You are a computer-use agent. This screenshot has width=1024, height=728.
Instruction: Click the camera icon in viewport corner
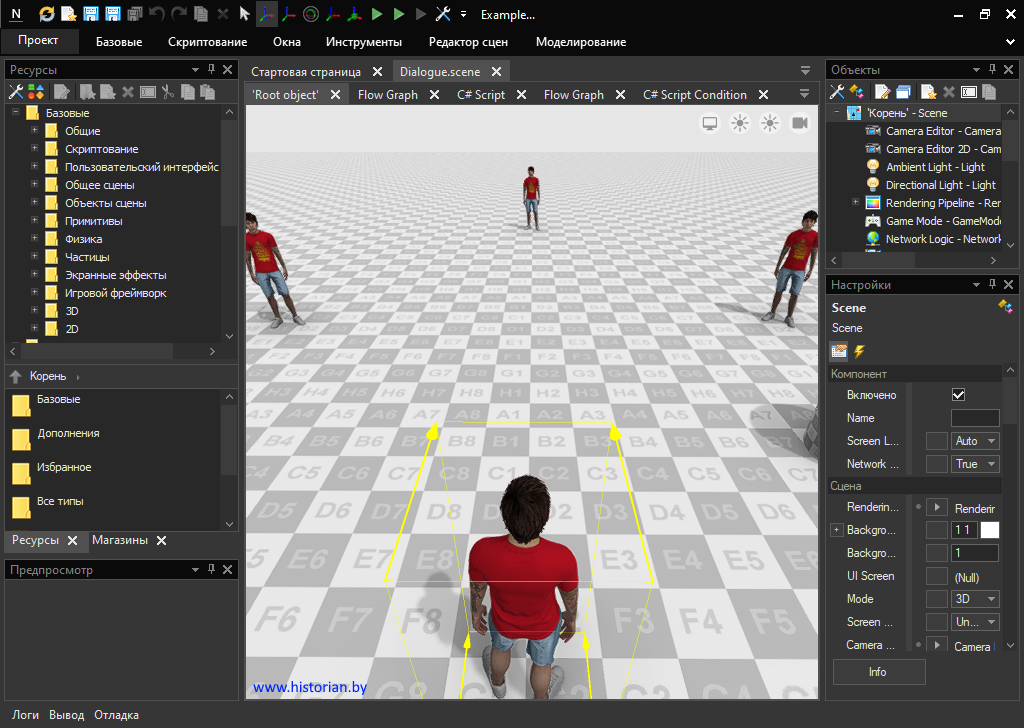800,123
